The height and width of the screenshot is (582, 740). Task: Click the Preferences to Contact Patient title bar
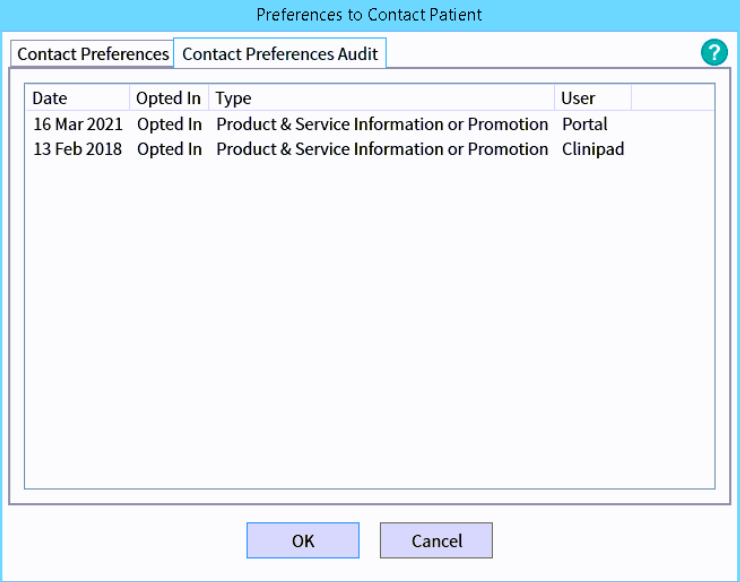(x=369, y=15)
